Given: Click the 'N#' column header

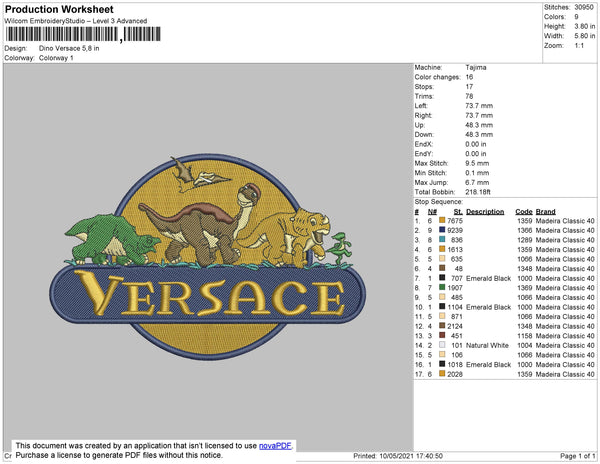Looking at the screenshot, I should 432,212.
